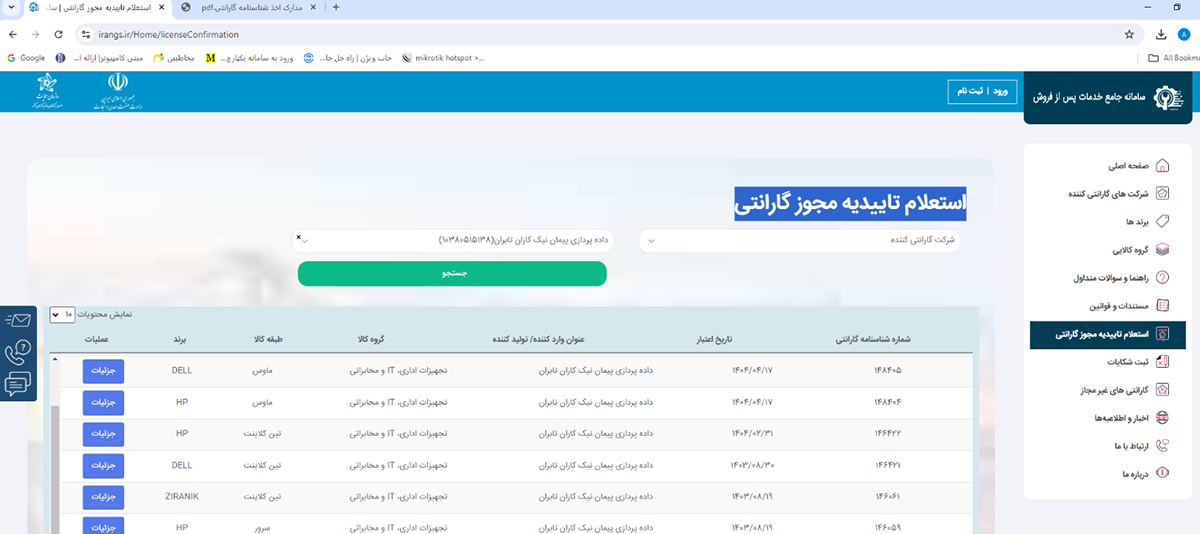Bookmark this page with the star icon
The image size is (1200, 534).
point(1129,34)
